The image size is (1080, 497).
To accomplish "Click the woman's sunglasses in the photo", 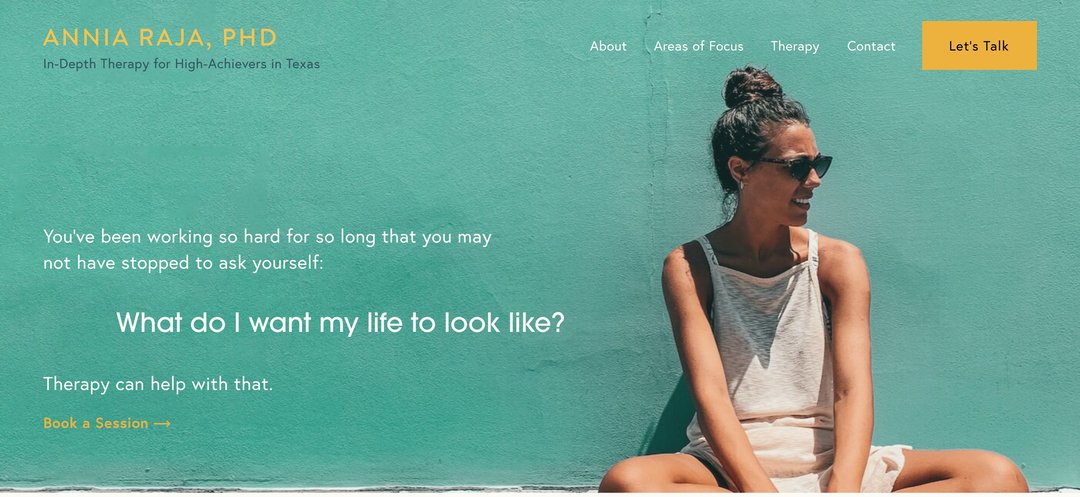I will click(x=798, y=166).
